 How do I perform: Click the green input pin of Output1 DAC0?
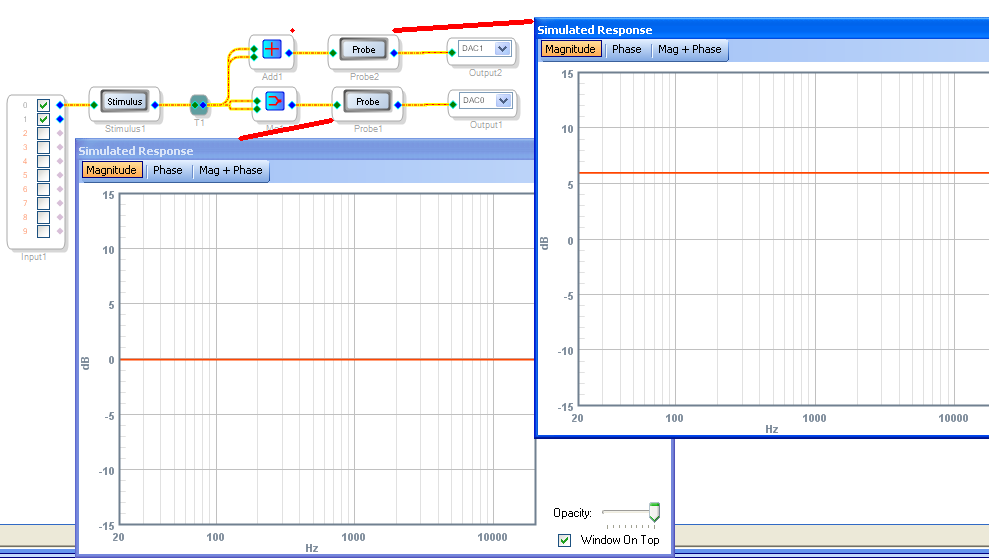click(452, 103)
